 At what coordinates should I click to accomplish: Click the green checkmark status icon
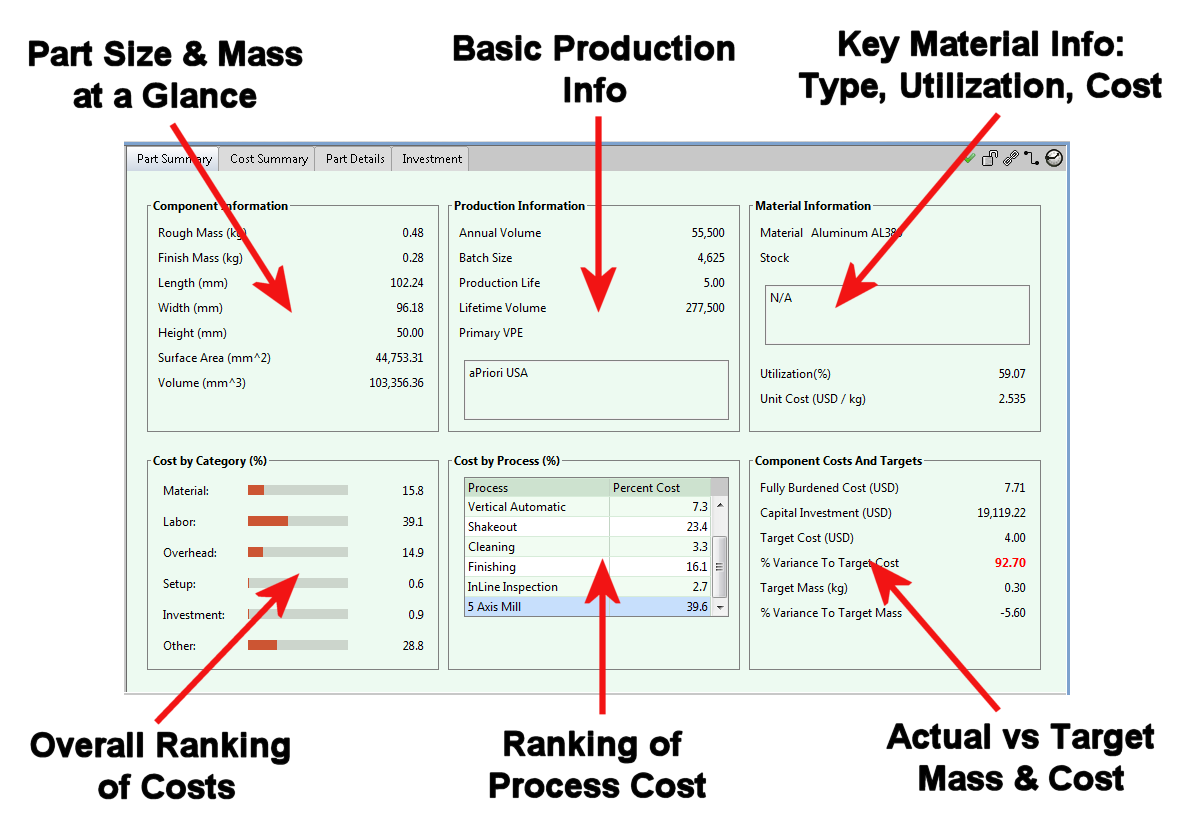pyautogui.click(x=969, y=158)
